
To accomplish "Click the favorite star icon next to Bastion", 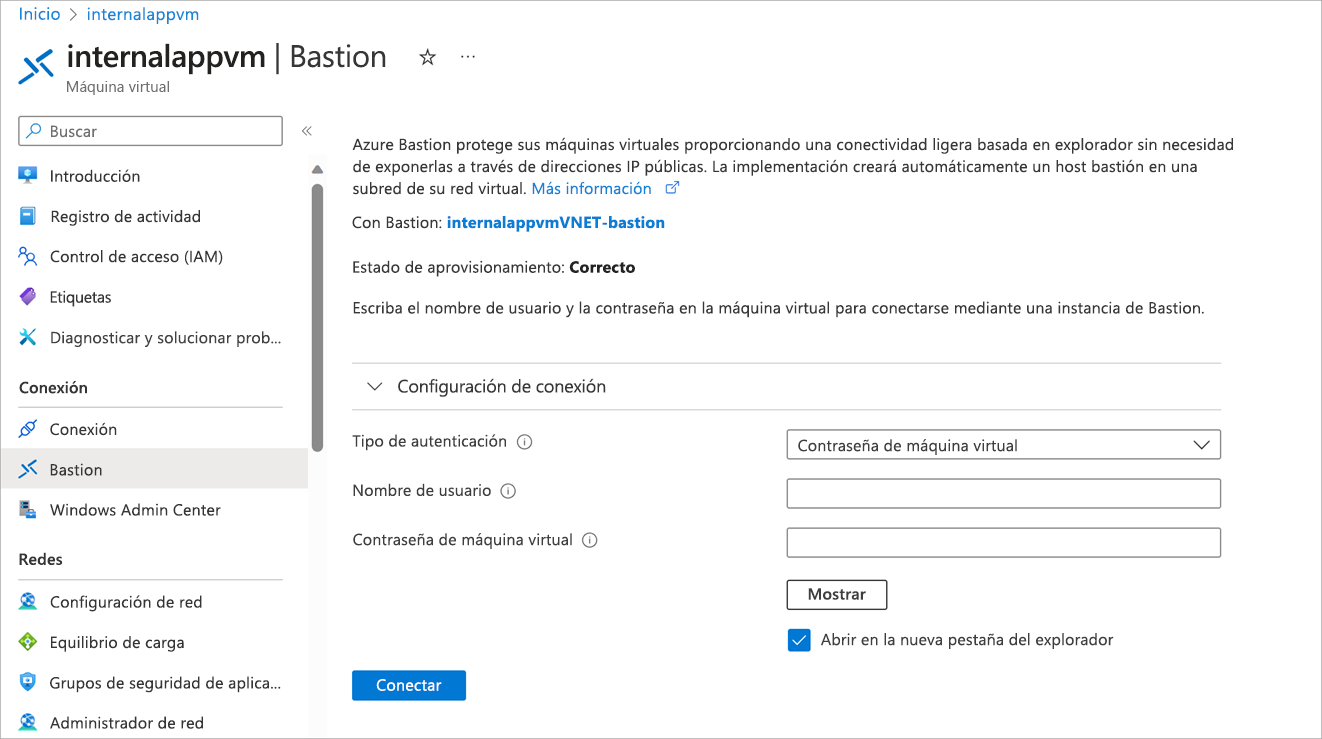I will click(x=427, y=57).
